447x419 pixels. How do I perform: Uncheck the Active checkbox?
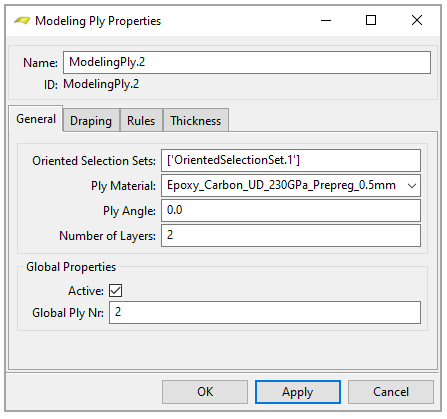point(115,290)
